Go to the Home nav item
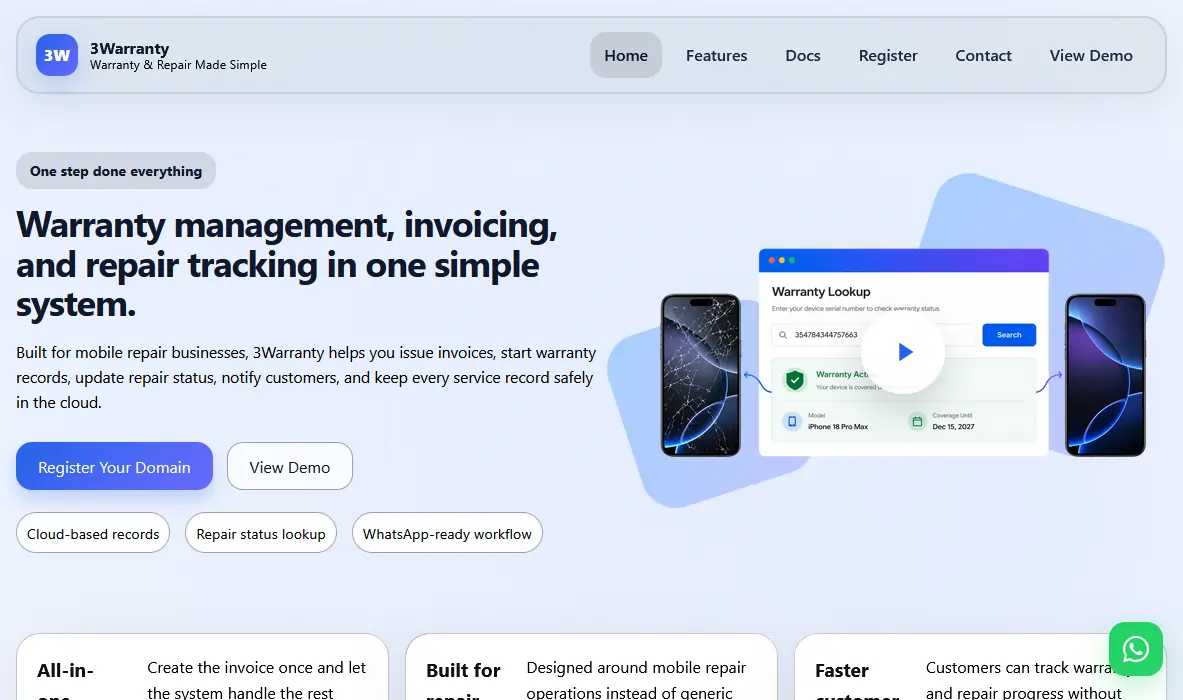Screen dimensions: 1183x700 point(625,55)
